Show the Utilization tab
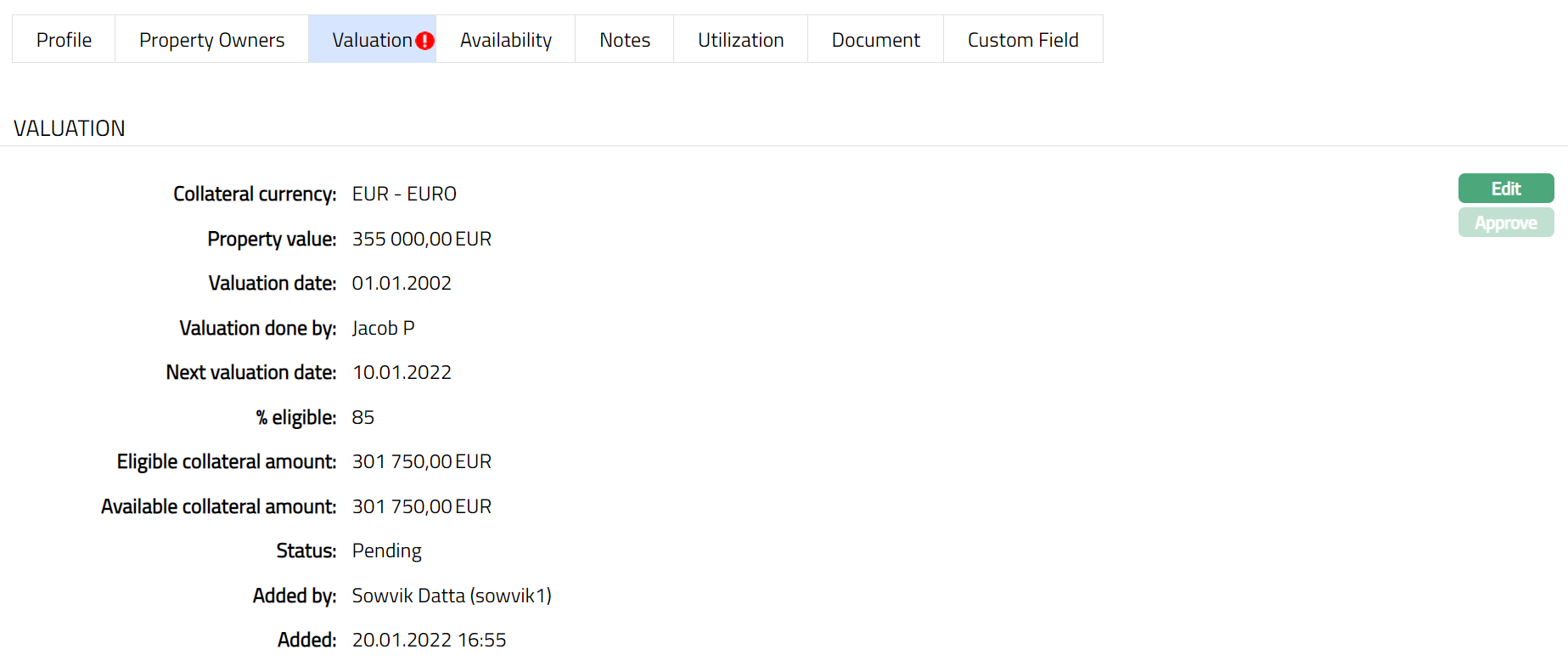The width and height of the screenshot is (1568, 672). pyautogui.click(x=740, y=40)
